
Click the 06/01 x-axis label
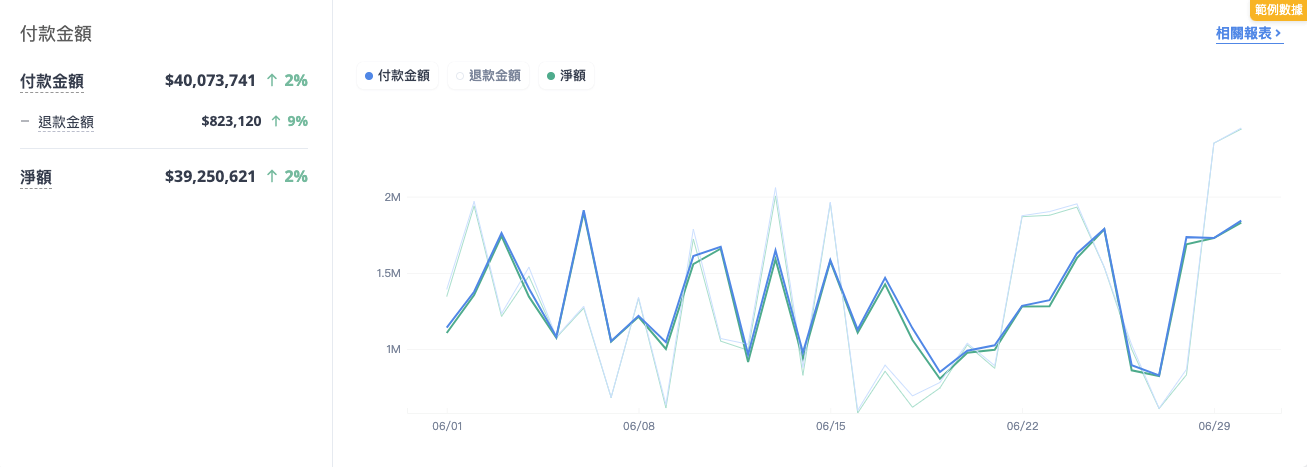coord(447,427)
